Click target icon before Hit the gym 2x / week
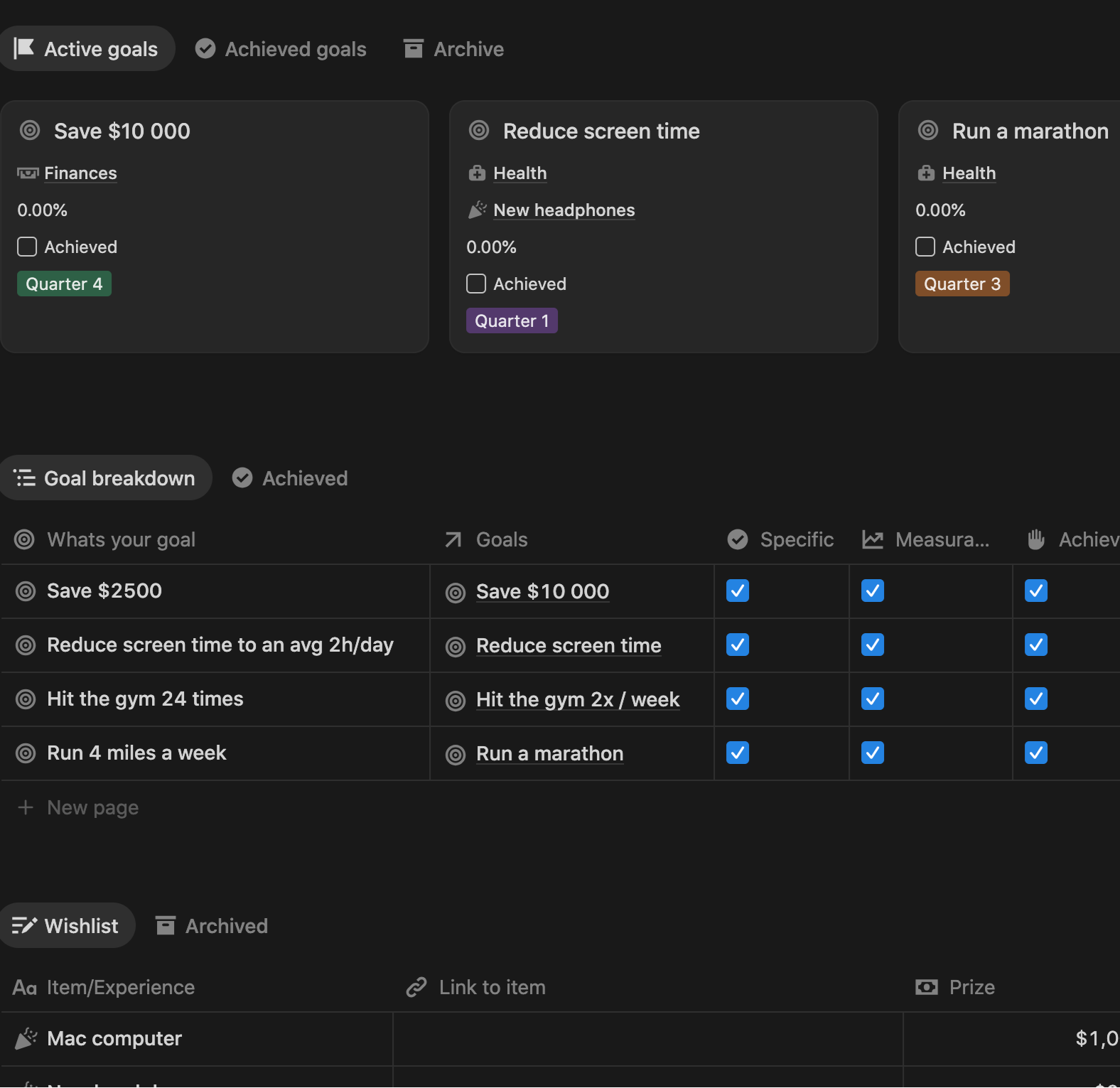This screenshot has width=1120, height=1088. pos(456,701)
